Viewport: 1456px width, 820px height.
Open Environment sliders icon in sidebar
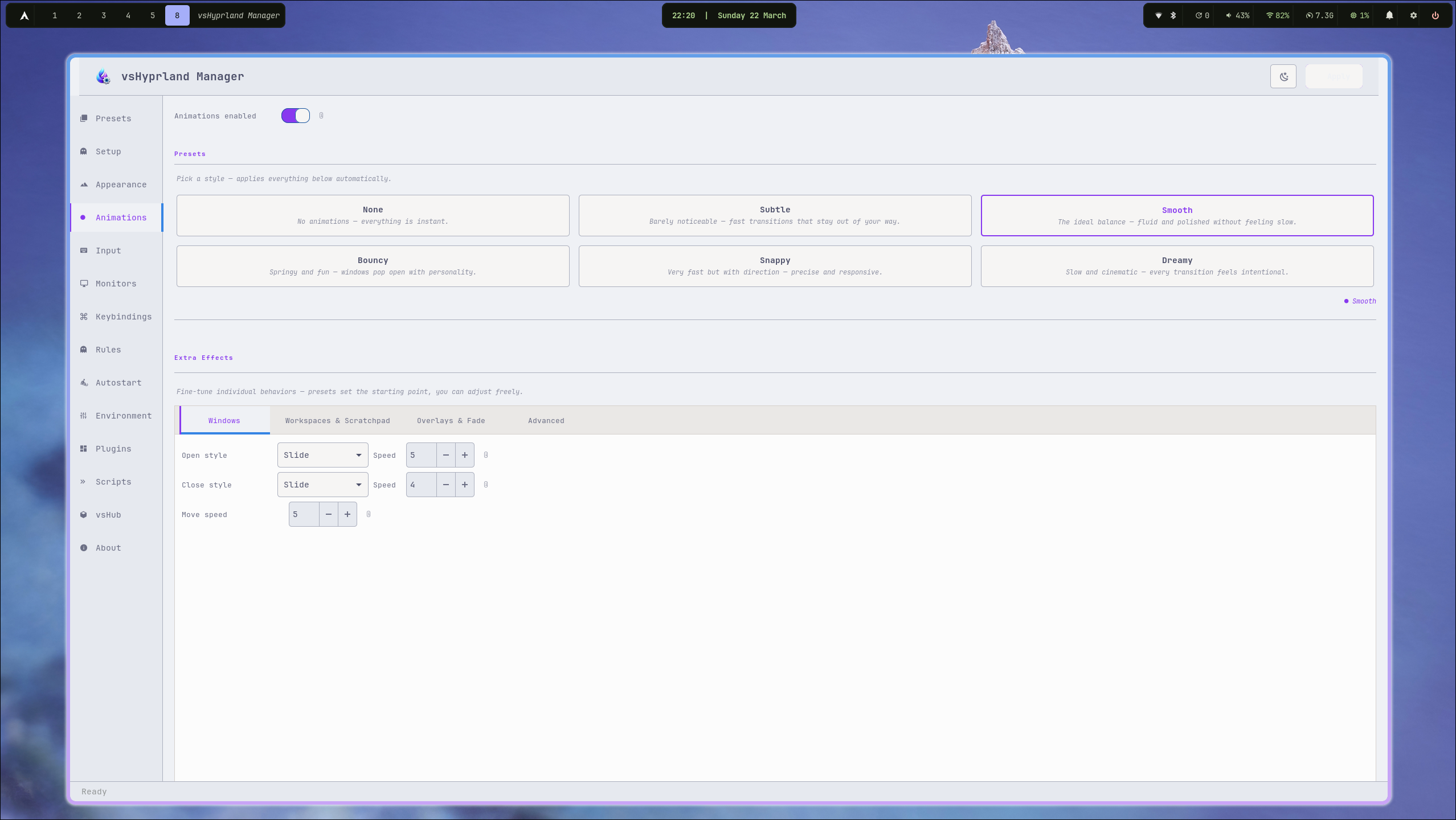84,416
